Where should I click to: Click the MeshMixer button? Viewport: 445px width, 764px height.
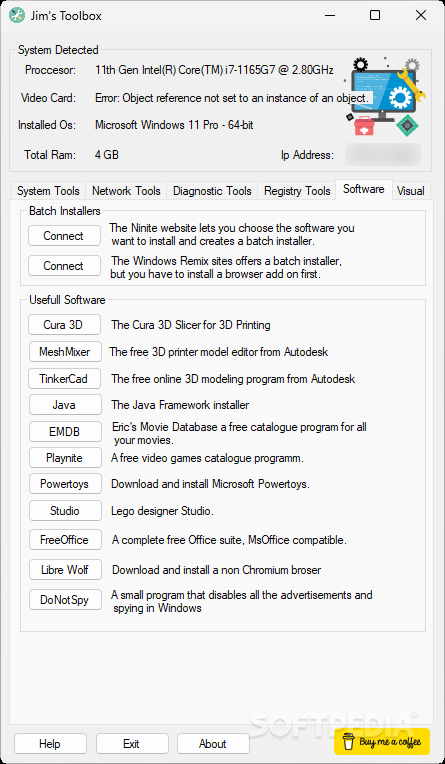point(65,352)
